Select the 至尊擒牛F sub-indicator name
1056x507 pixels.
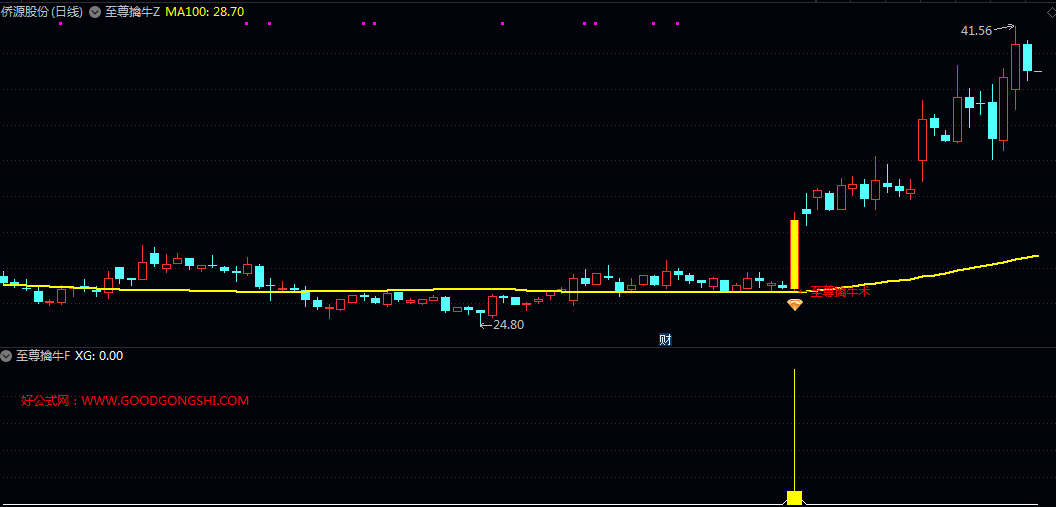click(x=42, y=356)
